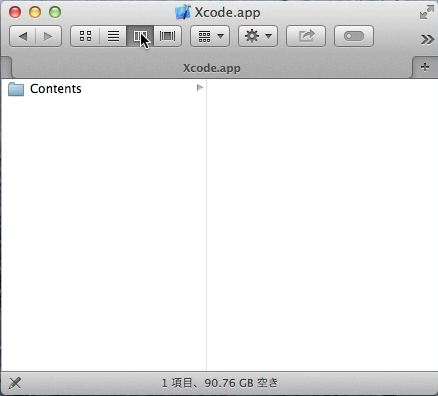Expand Contents folder via arrow

[x=200, y=88]
